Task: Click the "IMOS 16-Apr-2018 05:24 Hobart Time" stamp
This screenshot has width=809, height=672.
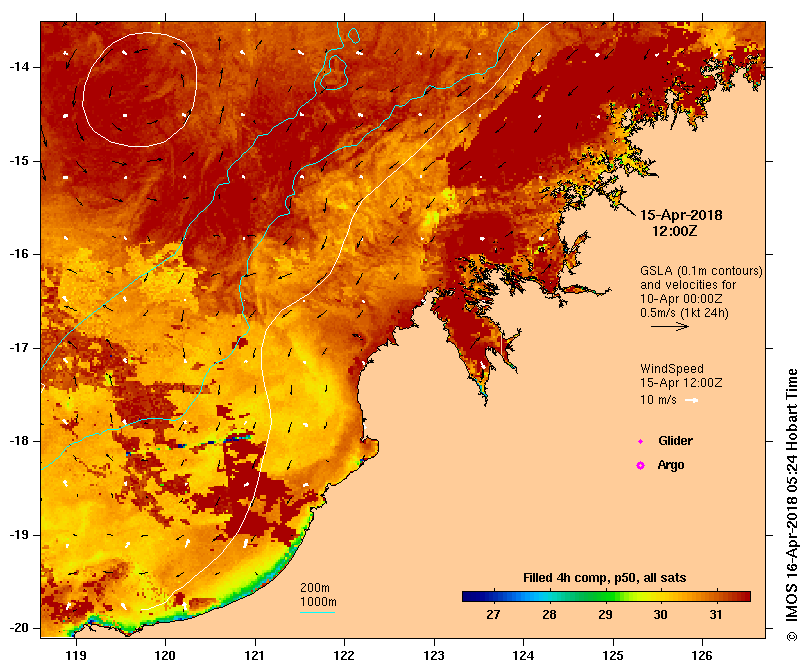Action: pyautogui.click(x=792, y=498)
